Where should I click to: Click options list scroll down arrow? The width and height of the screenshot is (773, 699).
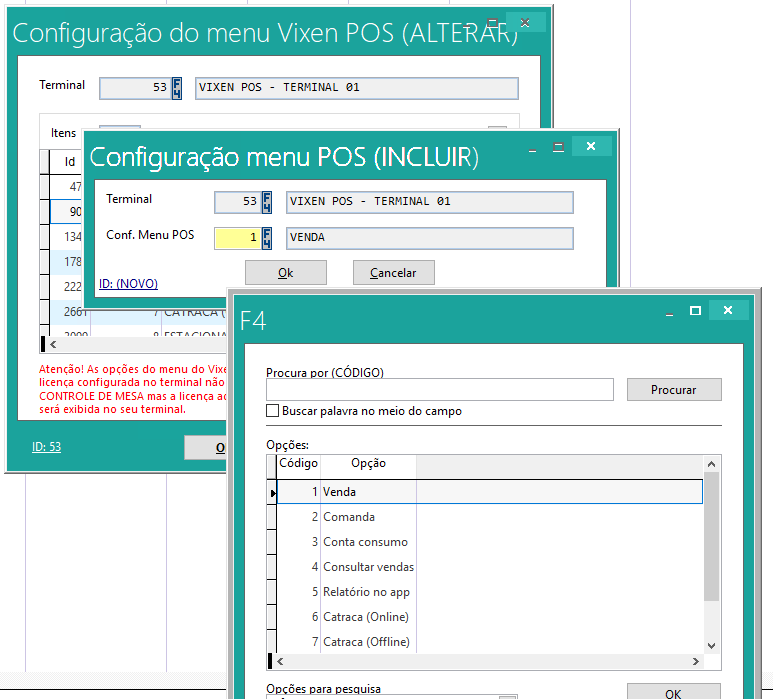711,646
